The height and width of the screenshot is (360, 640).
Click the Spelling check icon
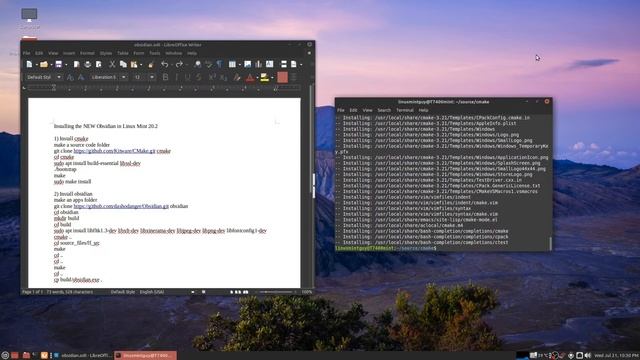pyautogui.click(x=209, y=64)
